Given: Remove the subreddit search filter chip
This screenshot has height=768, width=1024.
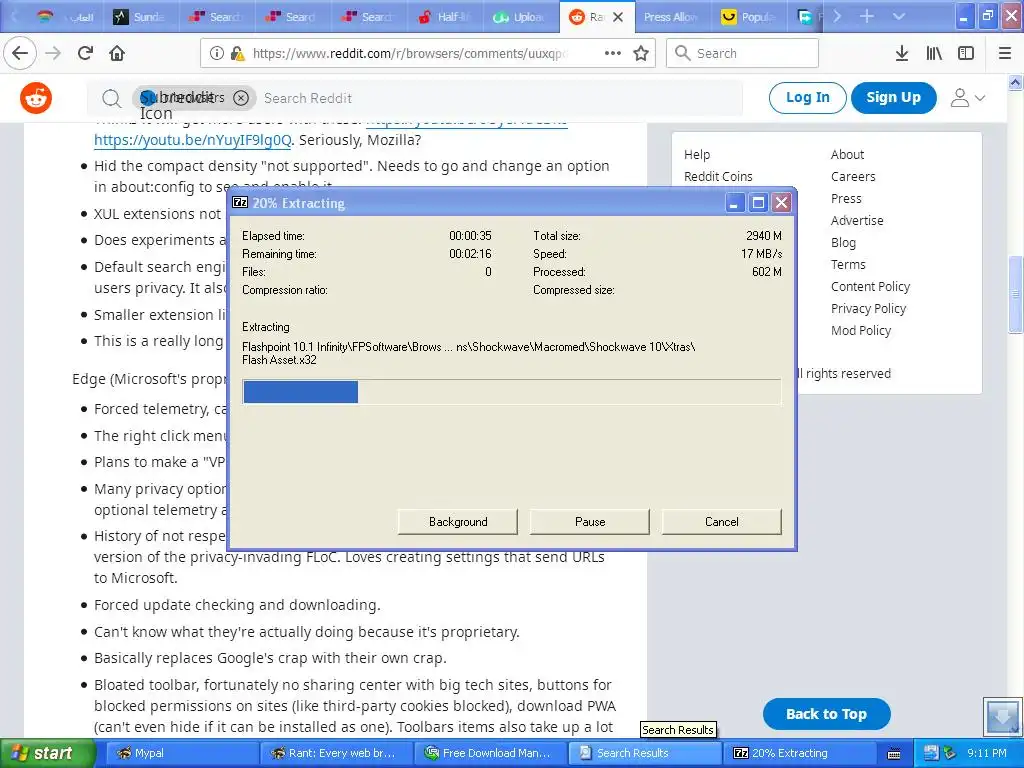Looking at the screenshot, I should tap(241, 98).
